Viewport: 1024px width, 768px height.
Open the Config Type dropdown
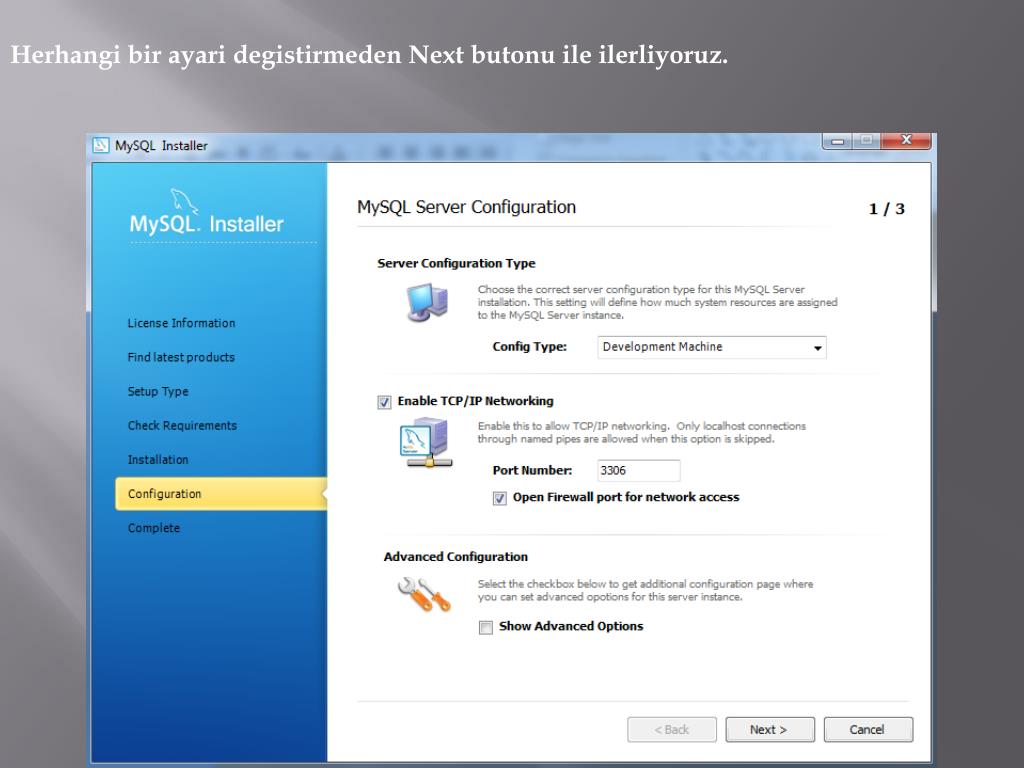pyautogui.click(x=712, y=347)
